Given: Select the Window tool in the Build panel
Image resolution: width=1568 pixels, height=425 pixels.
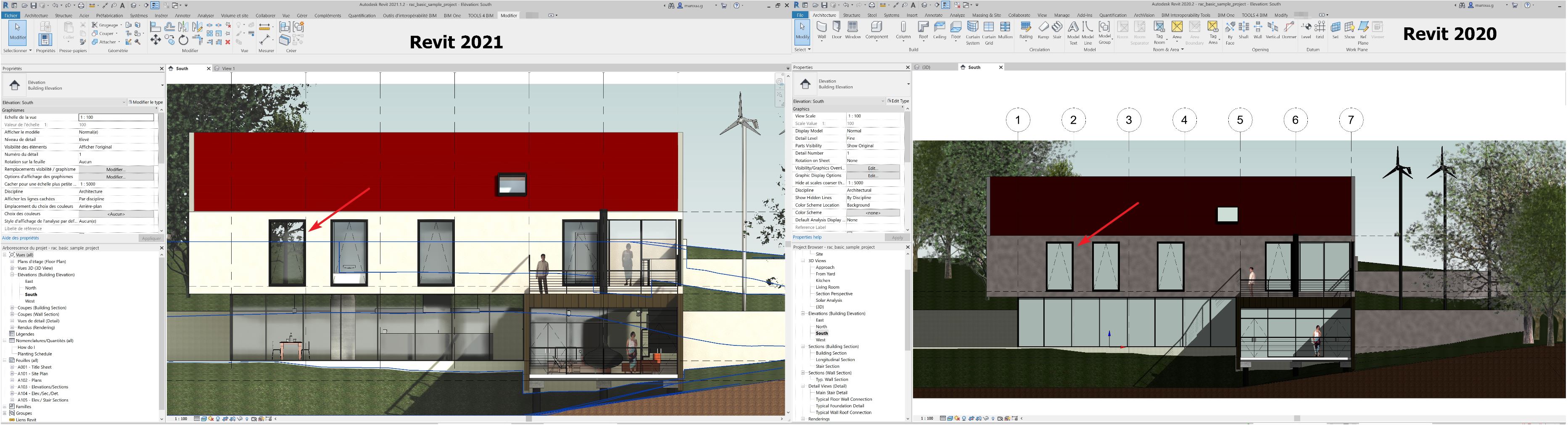Looking at the screenshot, I should [853, 30].
